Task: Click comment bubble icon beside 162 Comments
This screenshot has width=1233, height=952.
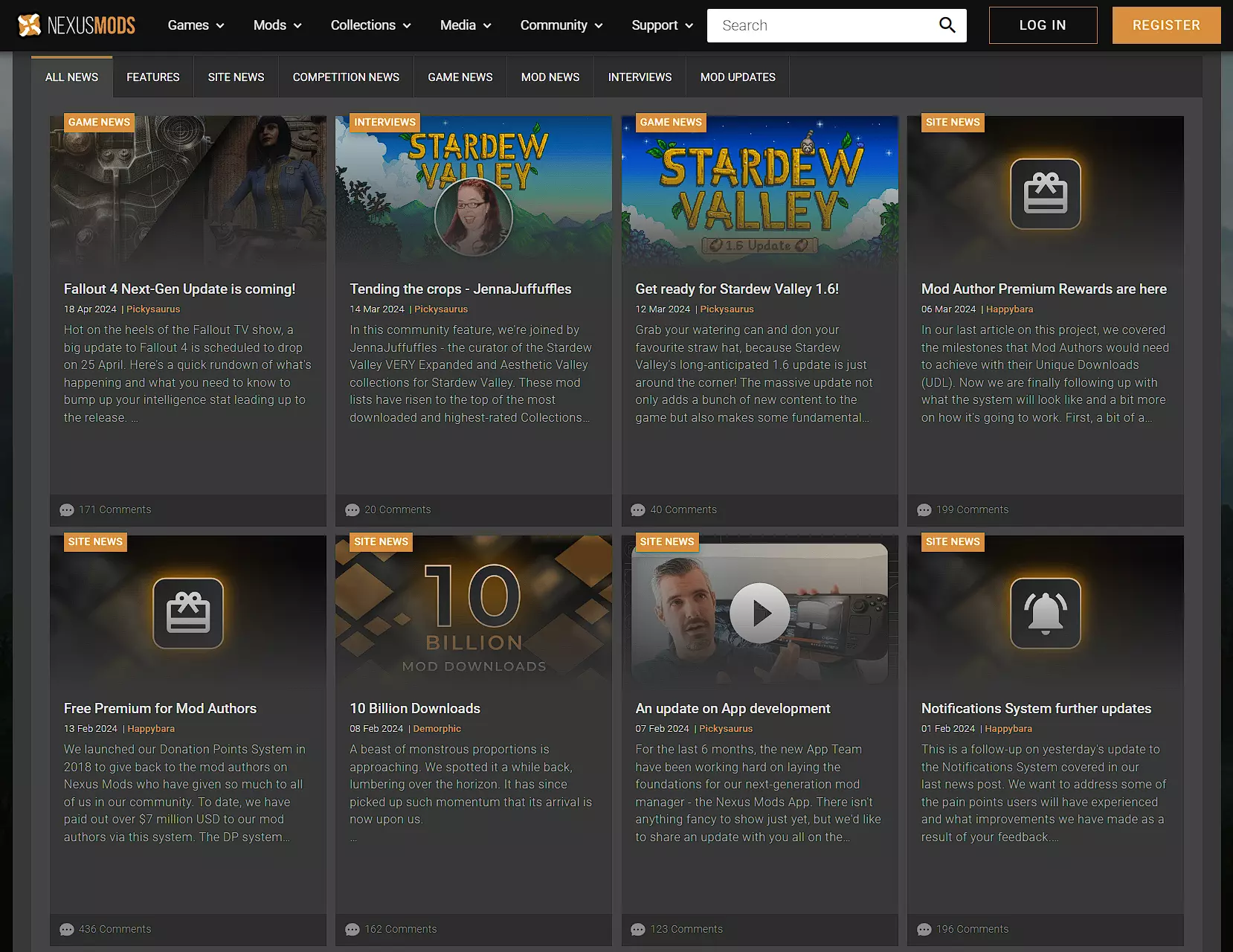Action: (x=352, y=930)
